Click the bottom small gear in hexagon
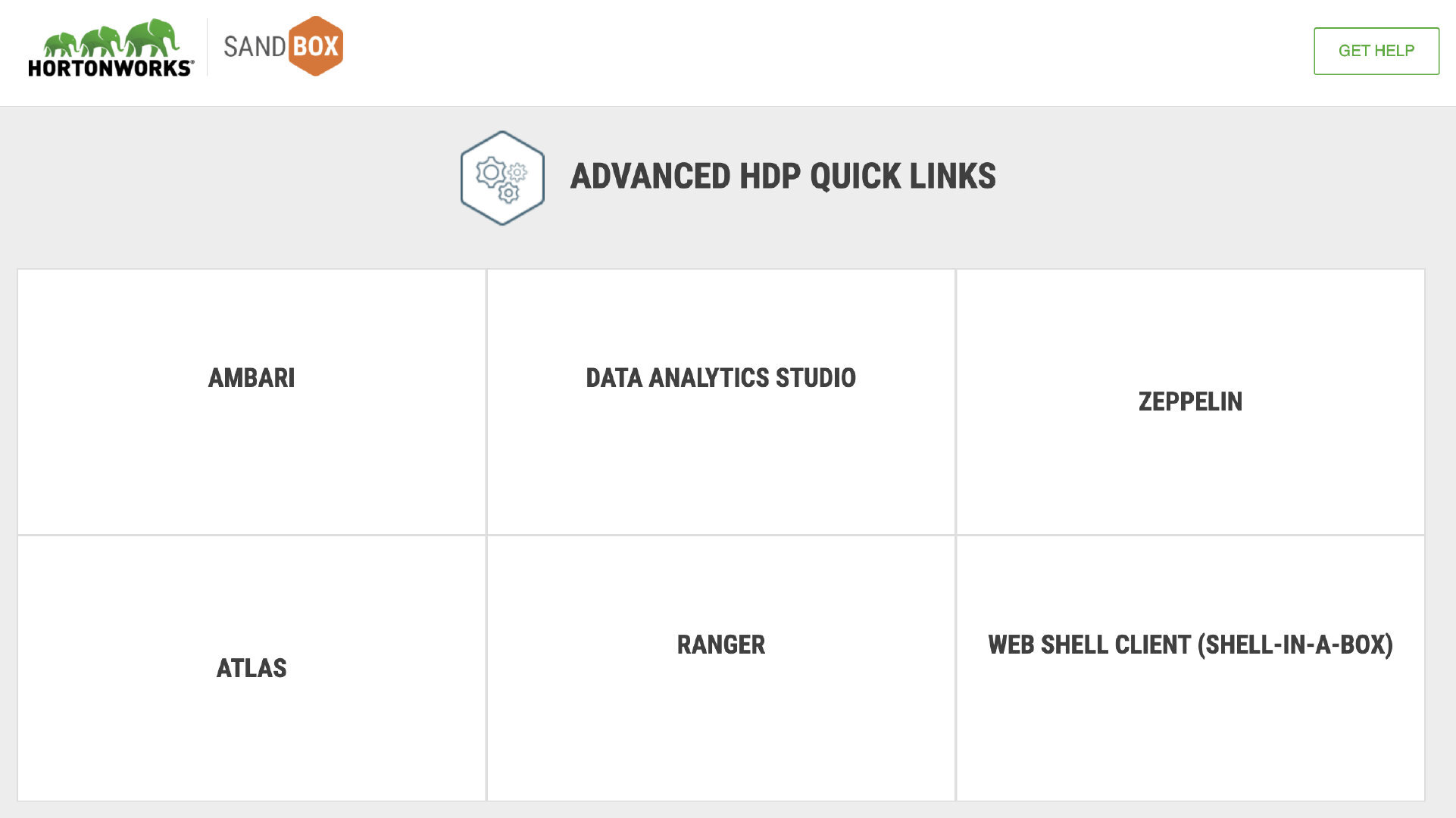The height and width of the screenshot is (818, 1456). click(x=508, y=194)
